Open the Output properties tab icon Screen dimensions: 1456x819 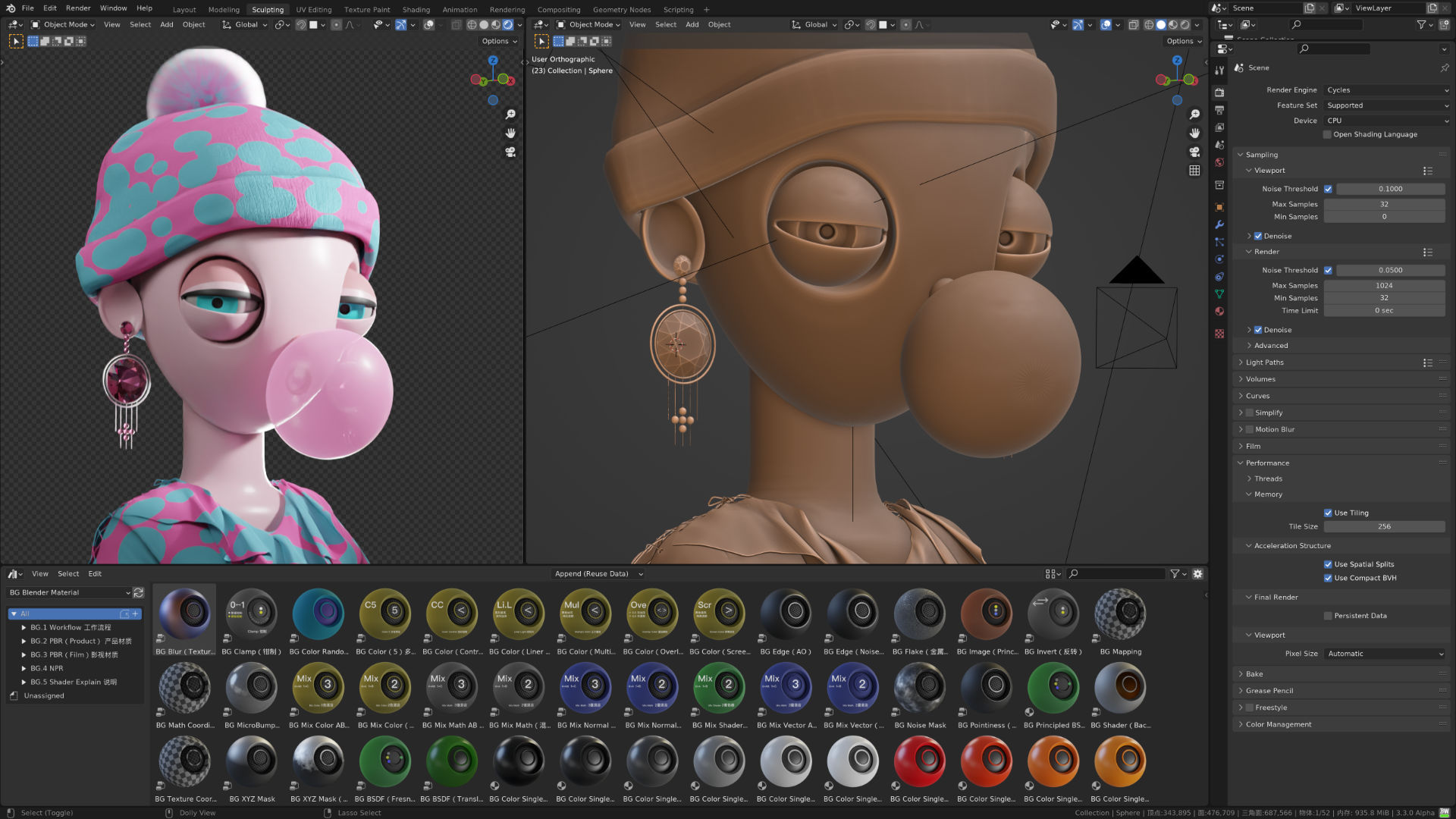tap(1219, 111)
